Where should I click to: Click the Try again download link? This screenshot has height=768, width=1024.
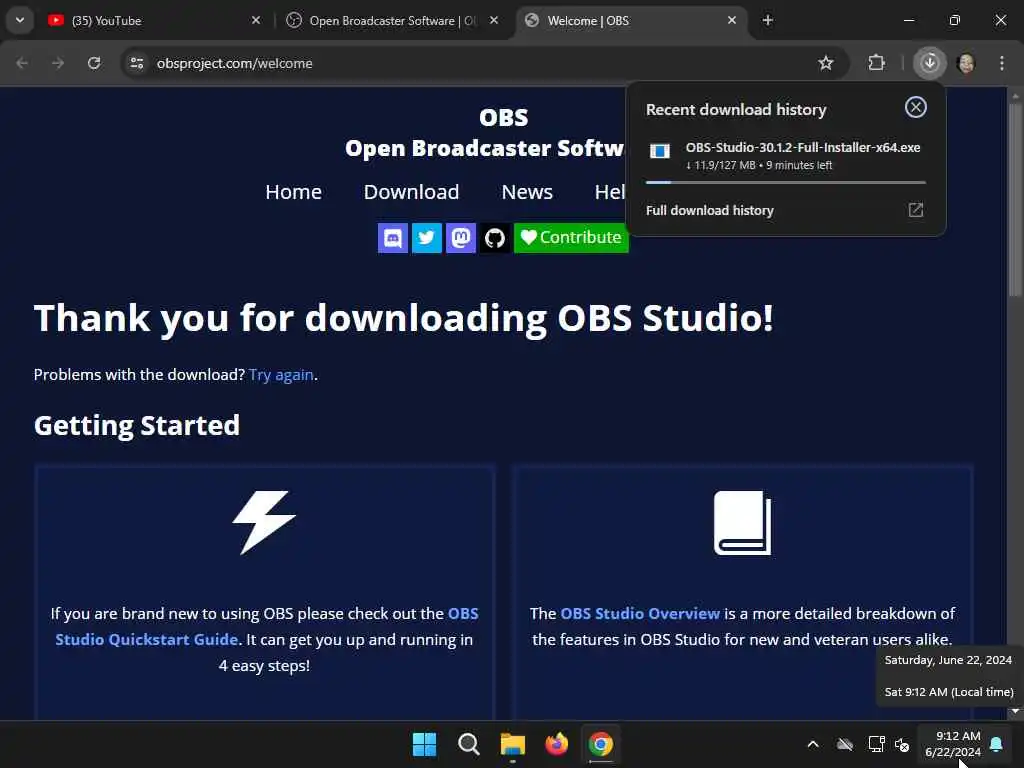point(281,375)
